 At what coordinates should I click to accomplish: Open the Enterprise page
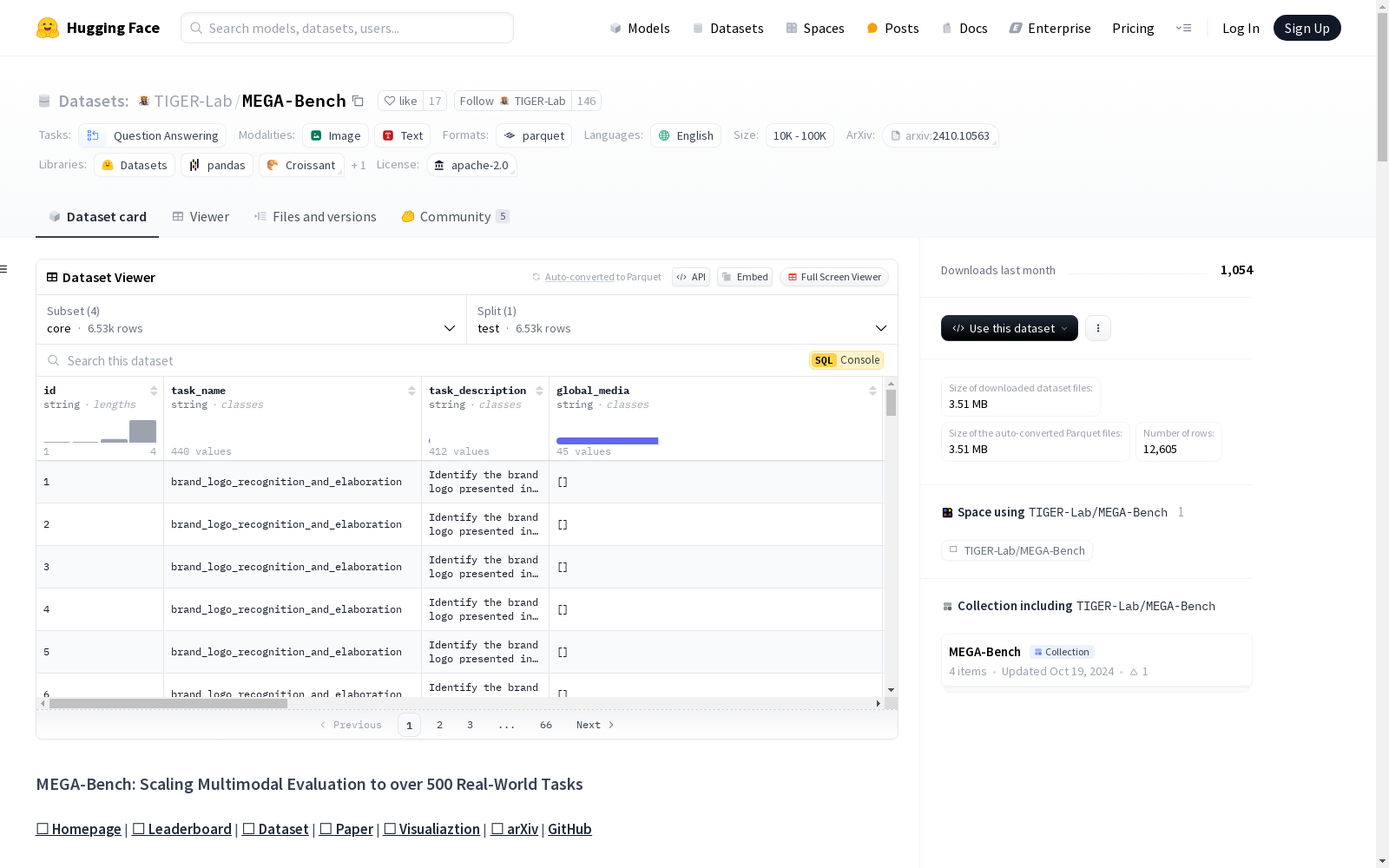pyautogui.click(x=1050, y=28)
